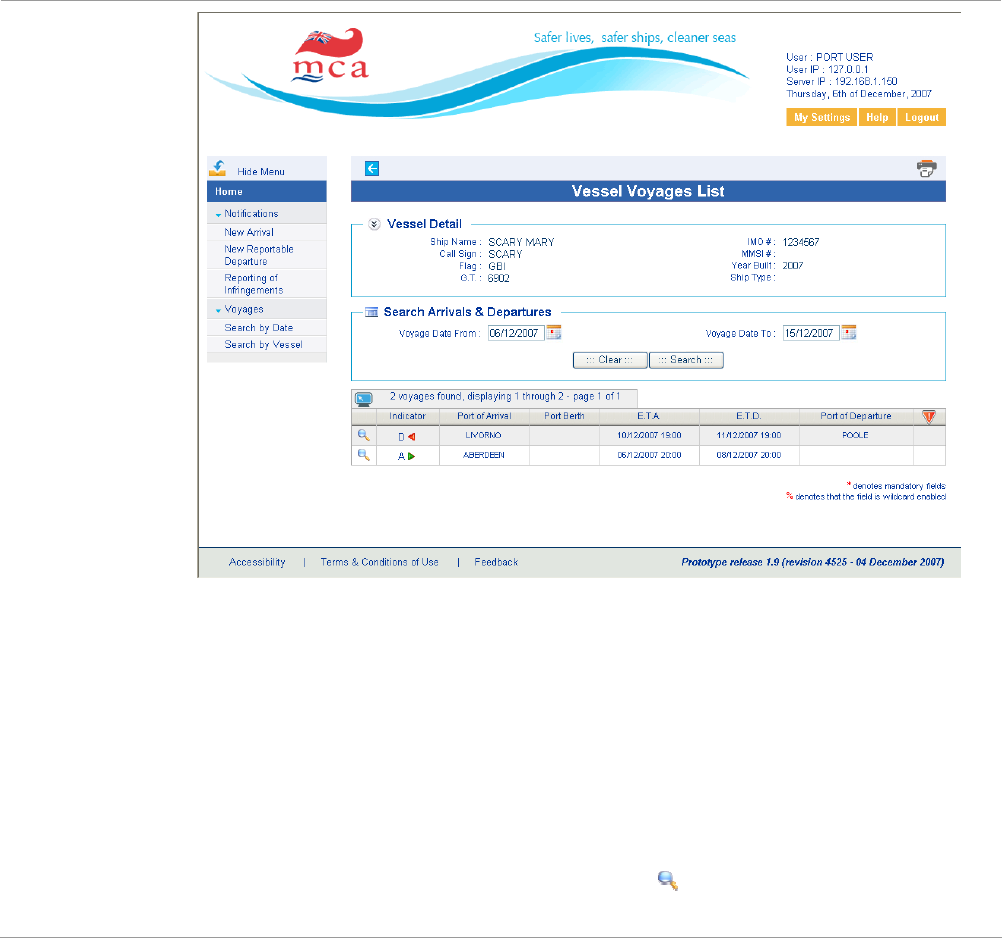Select Search by Vessel menu item
The image size is (1002, 938).
263,345
